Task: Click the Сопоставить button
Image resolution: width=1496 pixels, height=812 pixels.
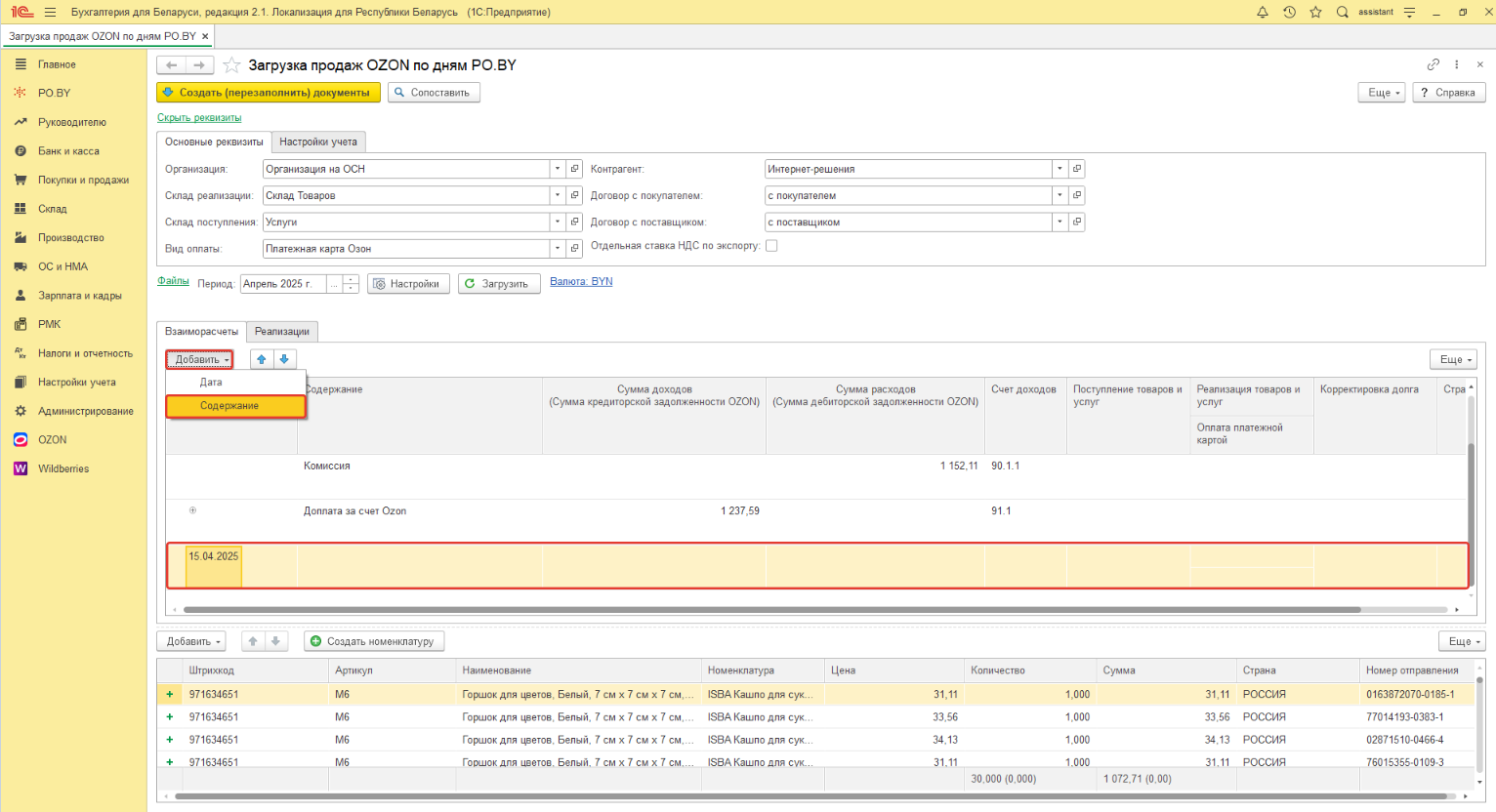Action: click(x=434, y=93)
